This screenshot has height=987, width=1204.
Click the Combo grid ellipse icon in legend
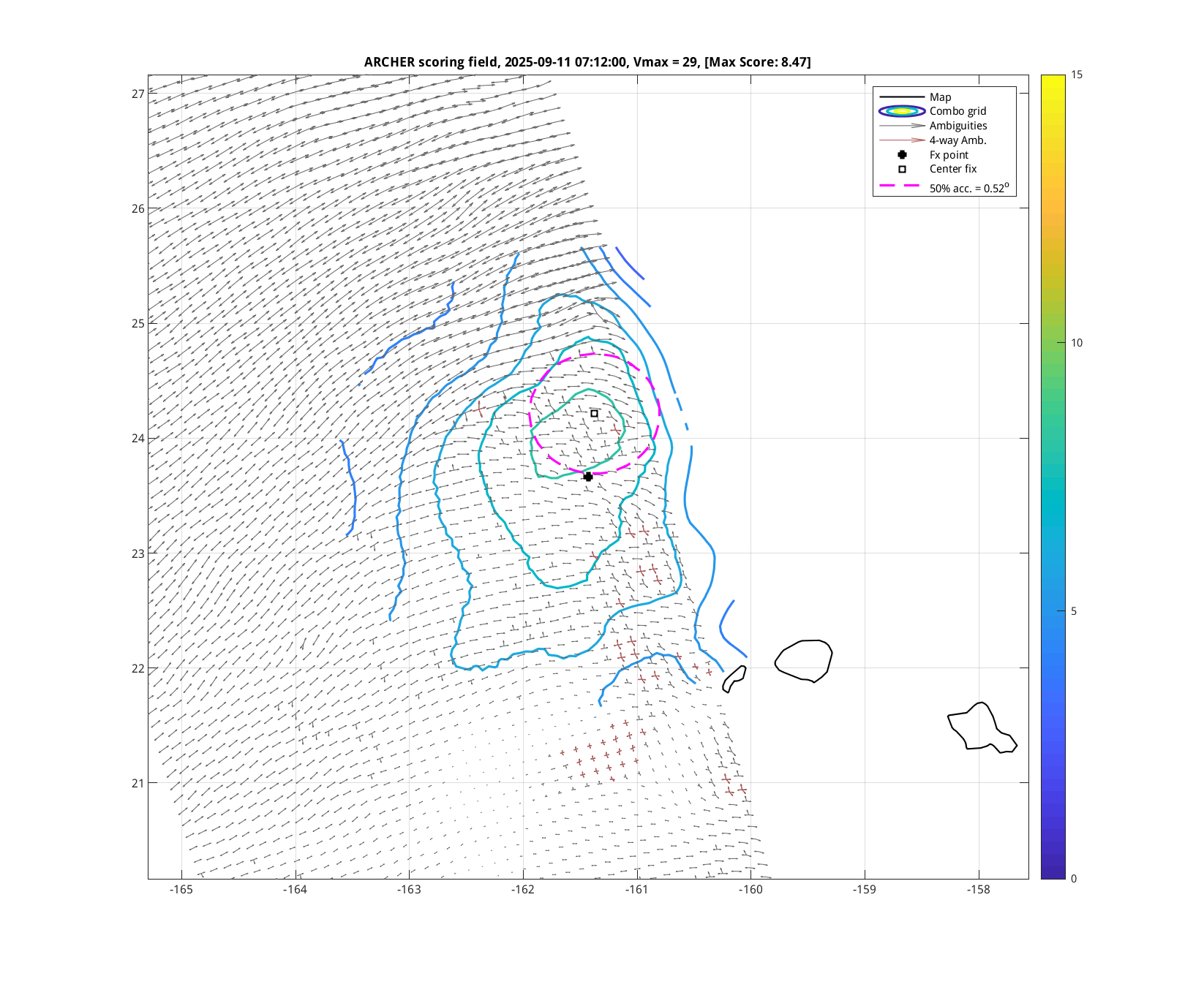[x=902, y=111]
